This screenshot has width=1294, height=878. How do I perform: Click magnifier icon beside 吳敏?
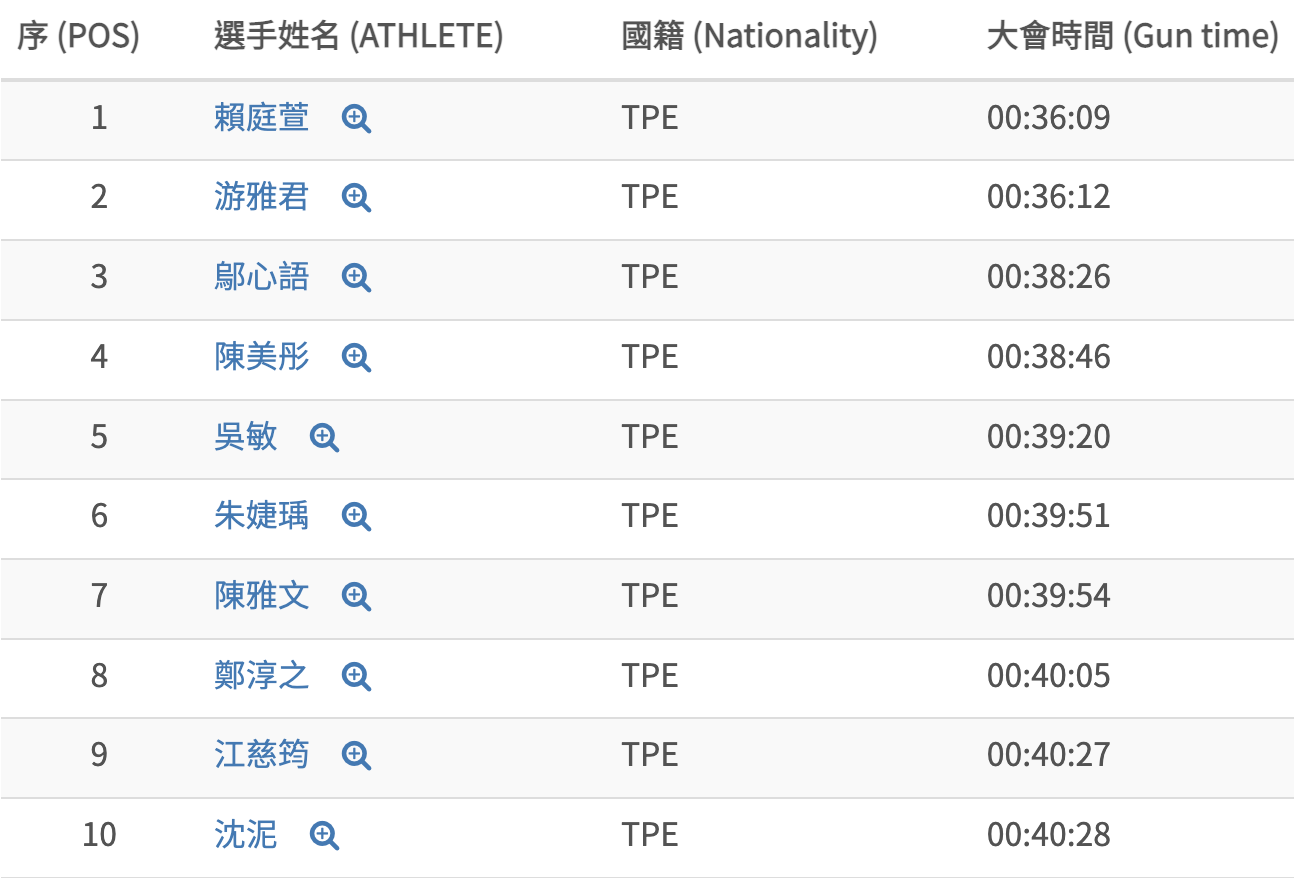[324, 437]
